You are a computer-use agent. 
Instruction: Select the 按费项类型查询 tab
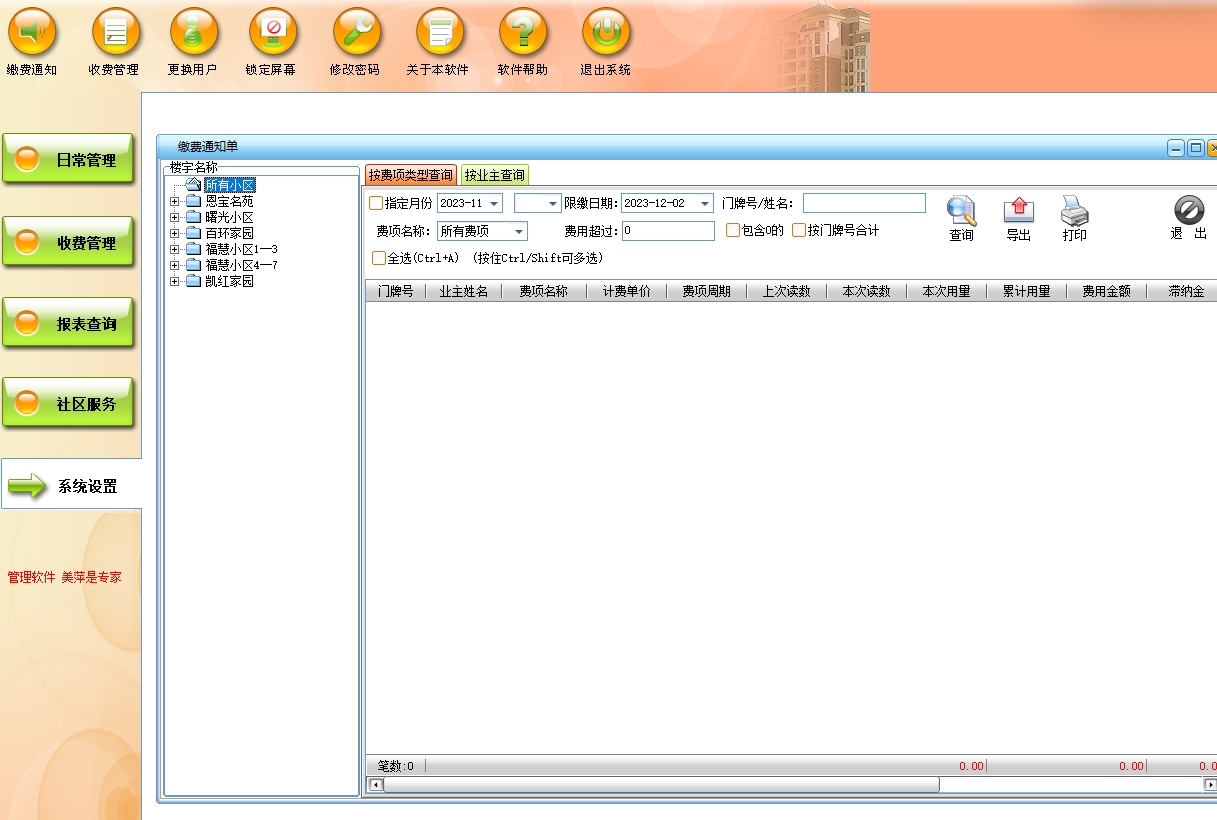[410, 175]
